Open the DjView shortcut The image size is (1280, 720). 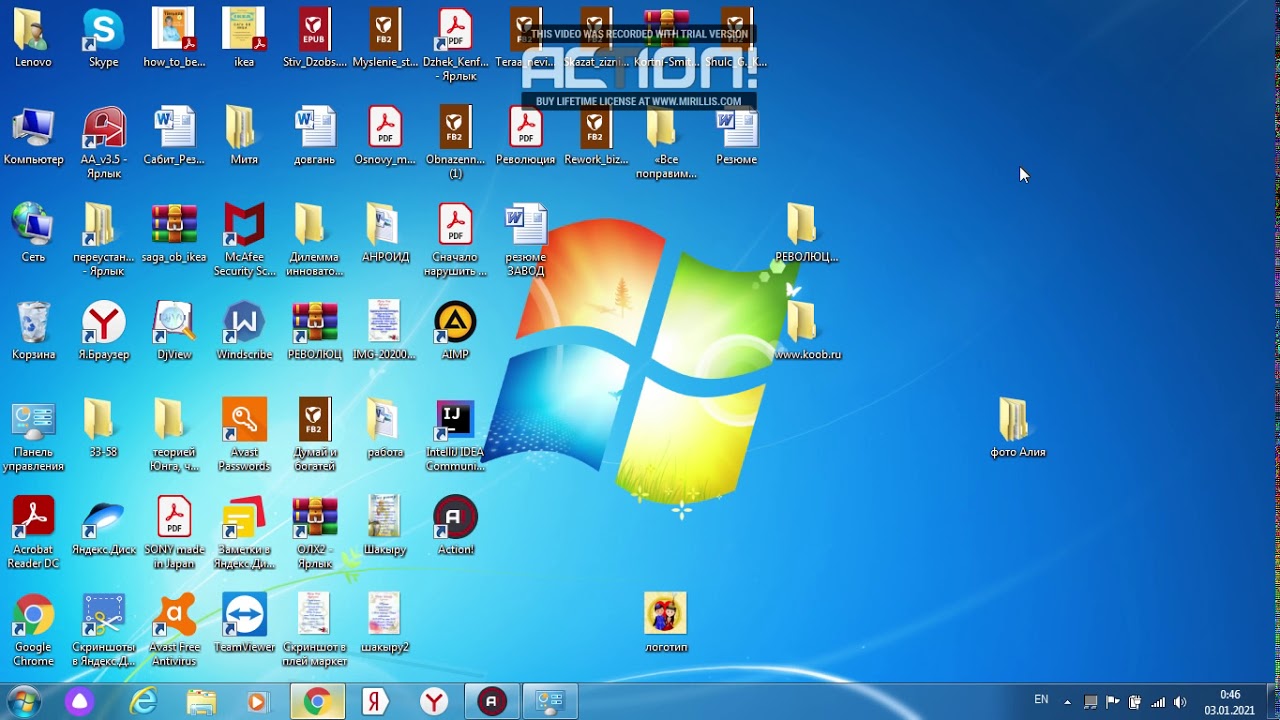[174, 330]
